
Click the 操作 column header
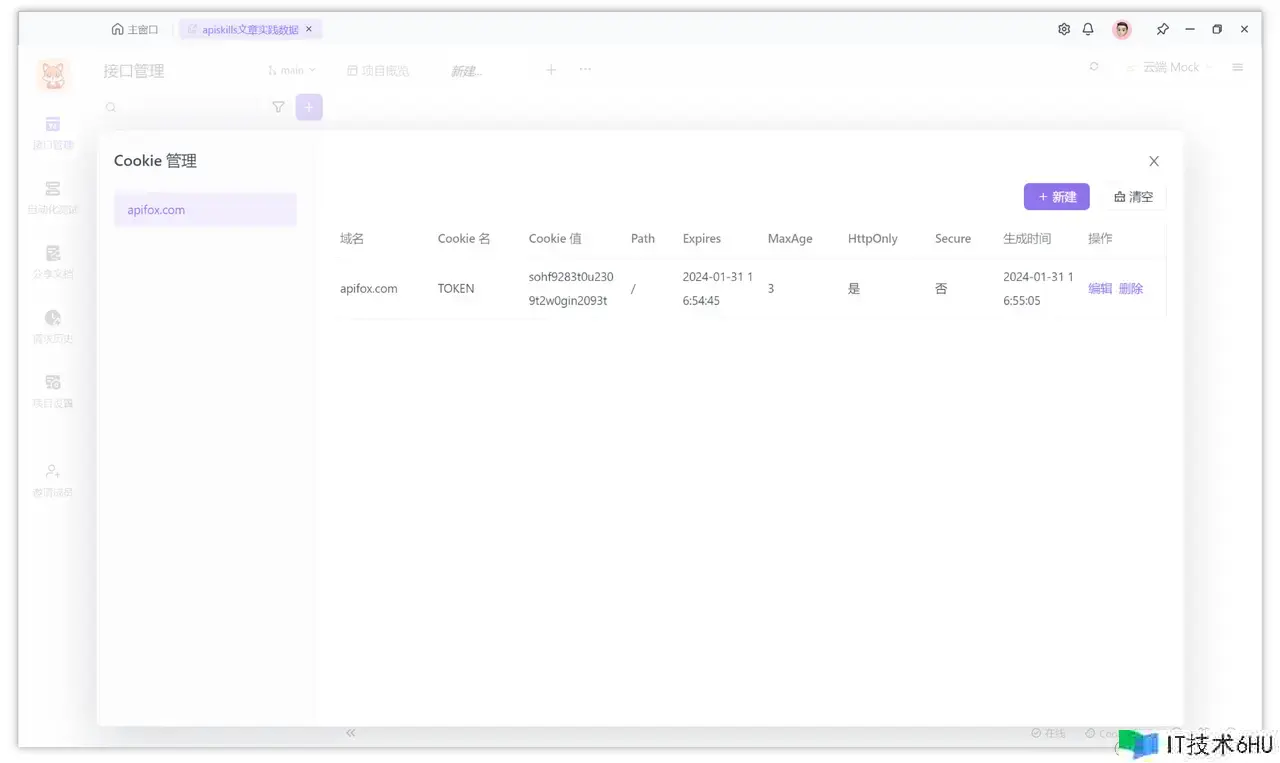1100,239
